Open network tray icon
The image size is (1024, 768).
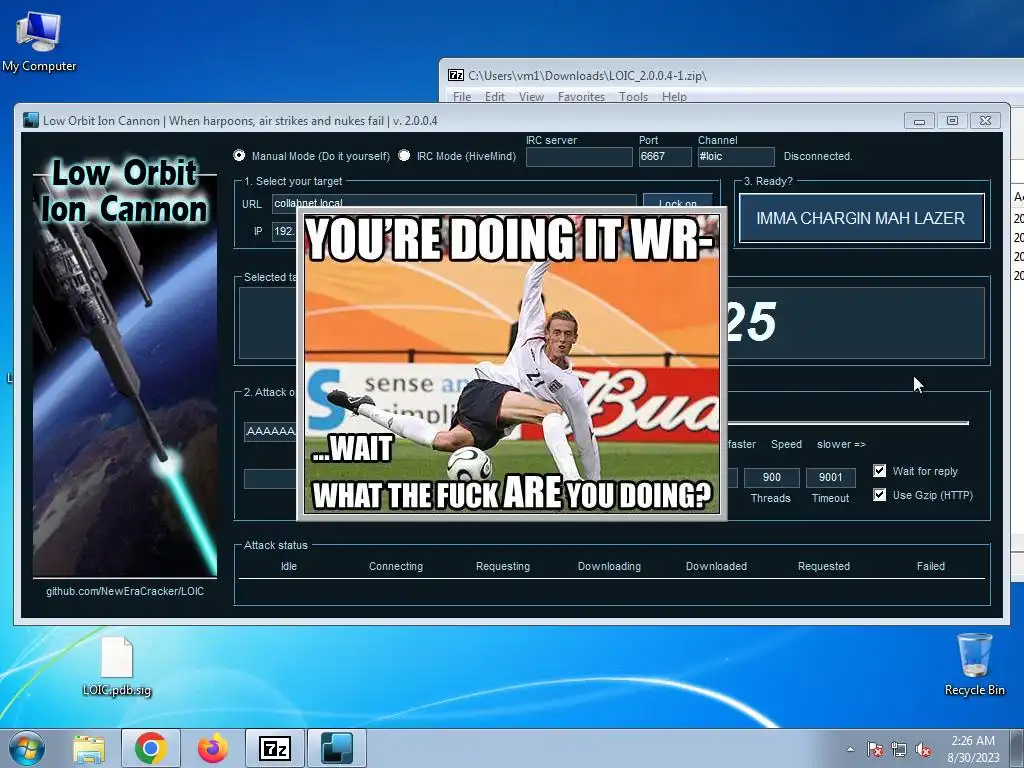point(899,750)
